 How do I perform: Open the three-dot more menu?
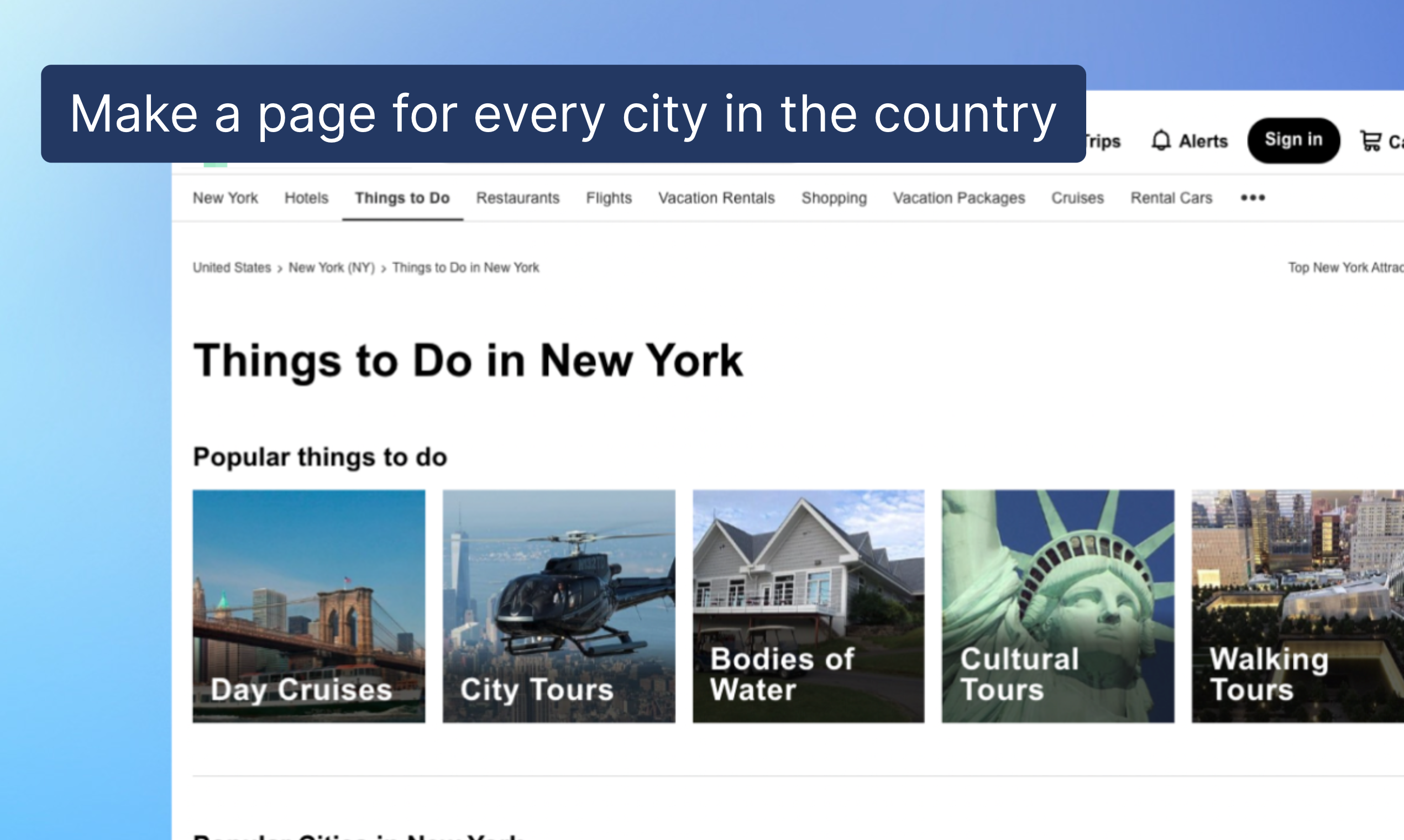click(x=1253, y=197)
